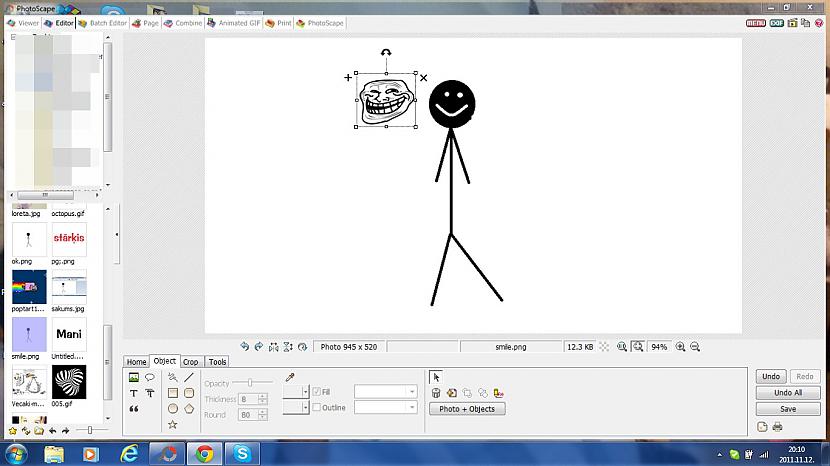Insert a photo object

click(x=133, y=377)
